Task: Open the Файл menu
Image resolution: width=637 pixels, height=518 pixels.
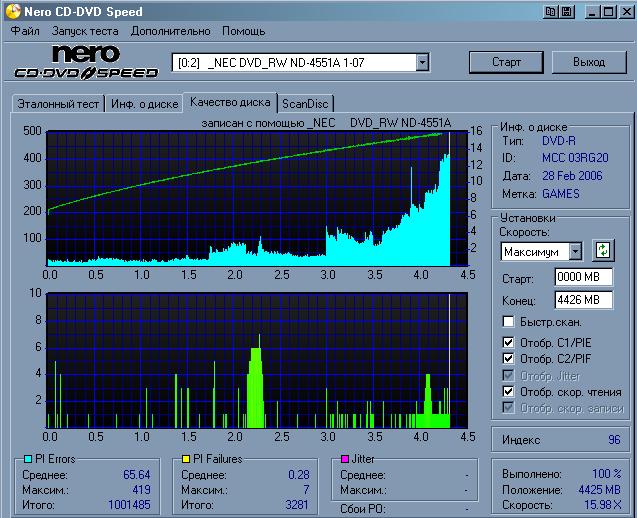Action: [x=24, y=31]
